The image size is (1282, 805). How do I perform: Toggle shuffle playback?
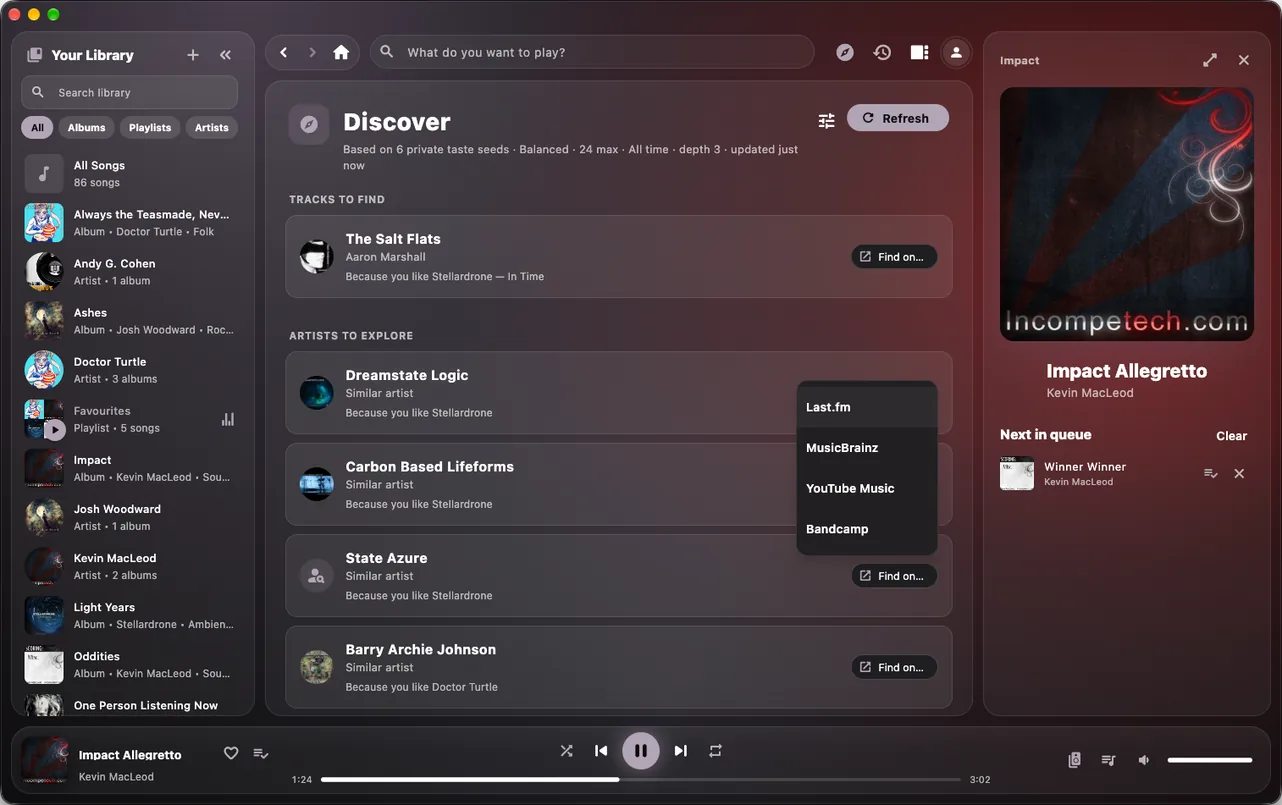[566, 750]
